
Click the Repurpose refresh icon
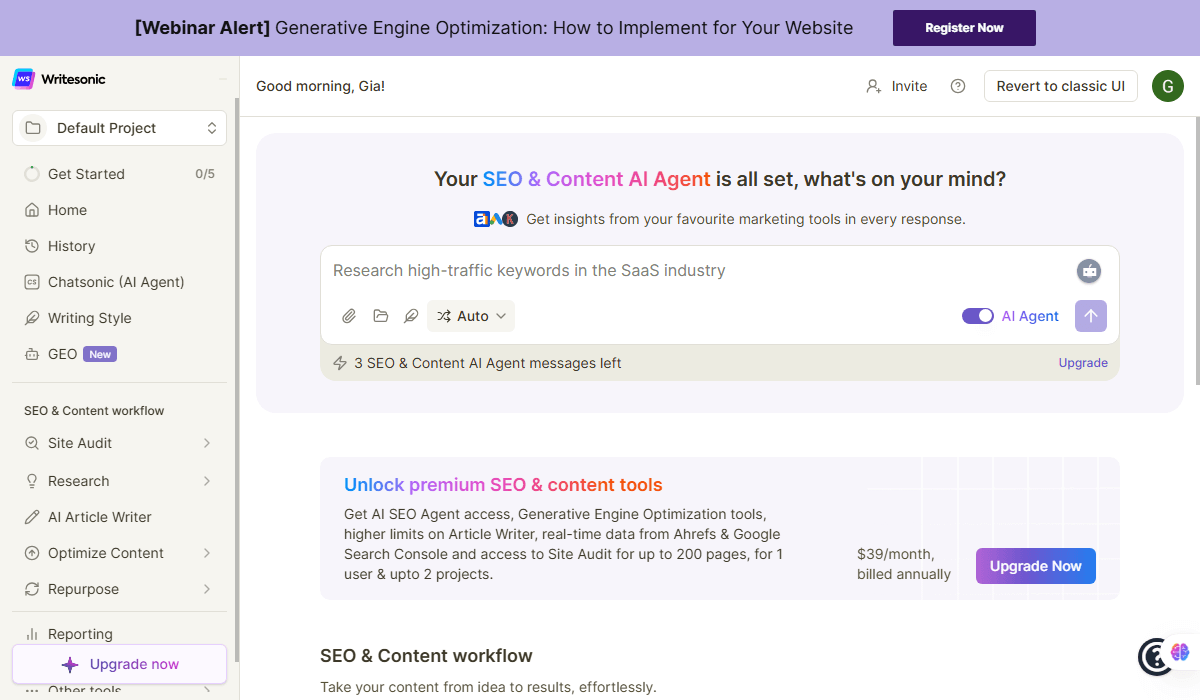[x=32, y=589]
